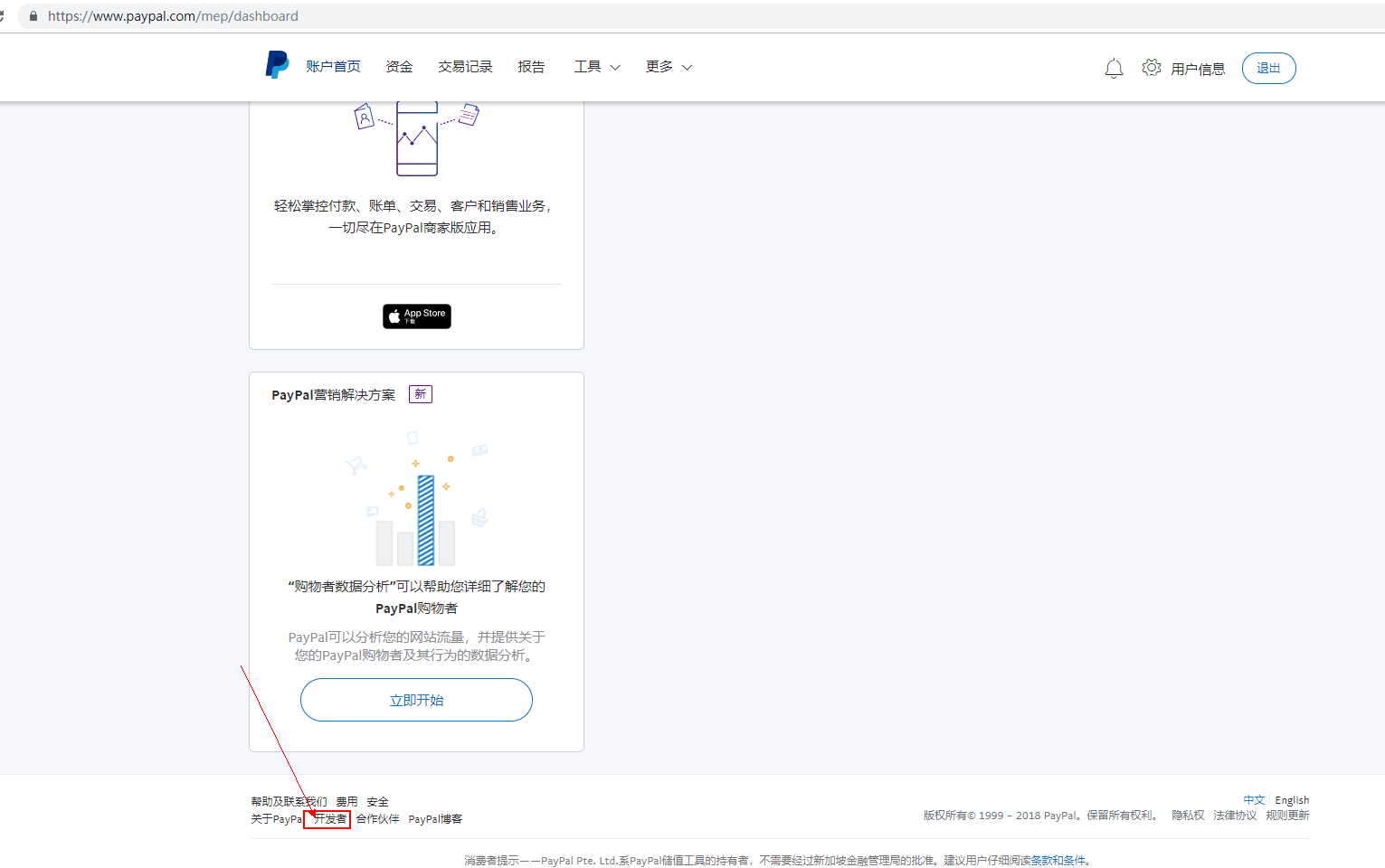The height and width of the screenshot is (868, 1385).
Task: Click the 版权所有 1999-2018 PayPal copyright text
Action: point(1041,816)
